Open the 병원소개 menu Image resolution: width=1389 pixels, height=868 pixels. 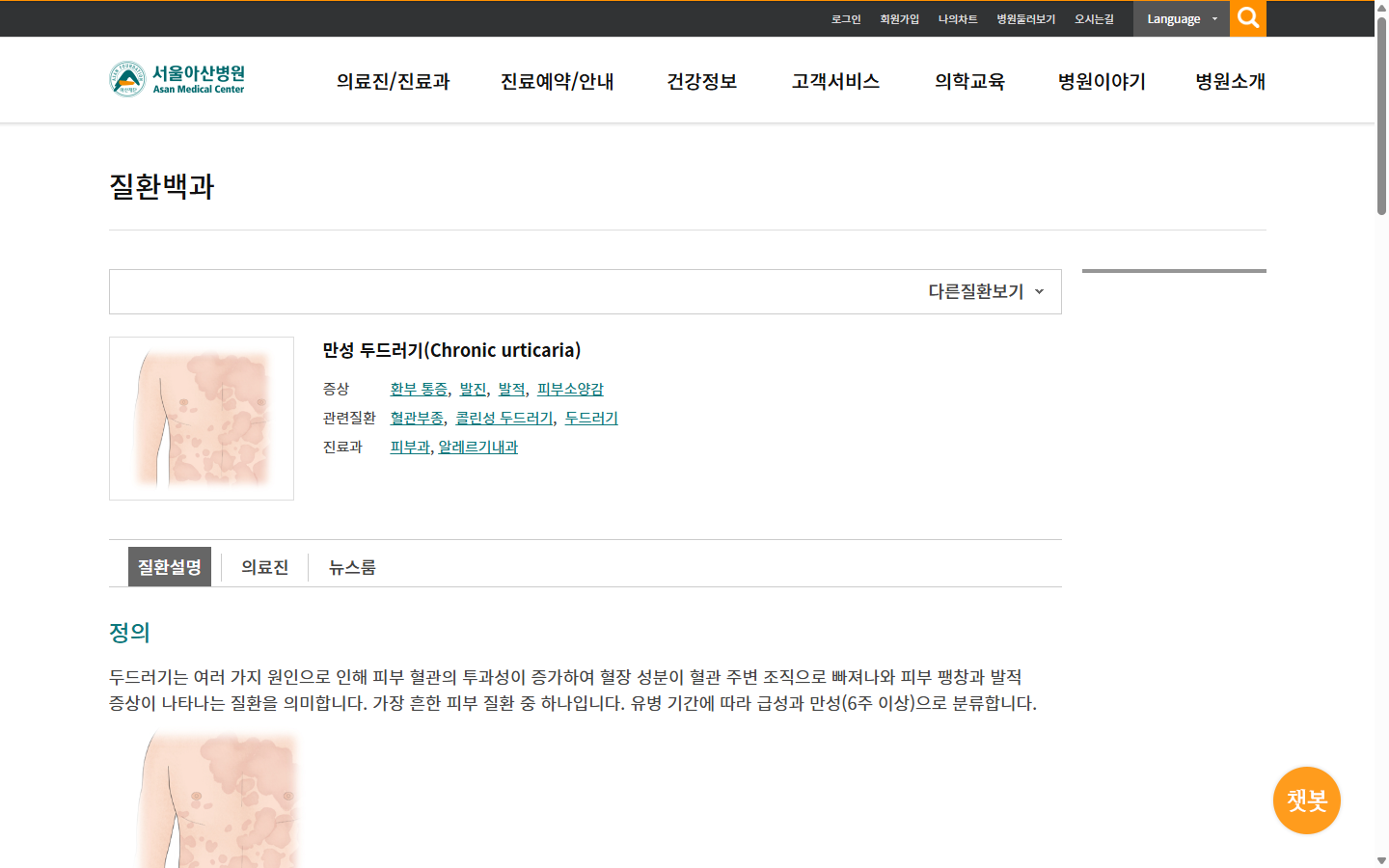click(1230, 82)
